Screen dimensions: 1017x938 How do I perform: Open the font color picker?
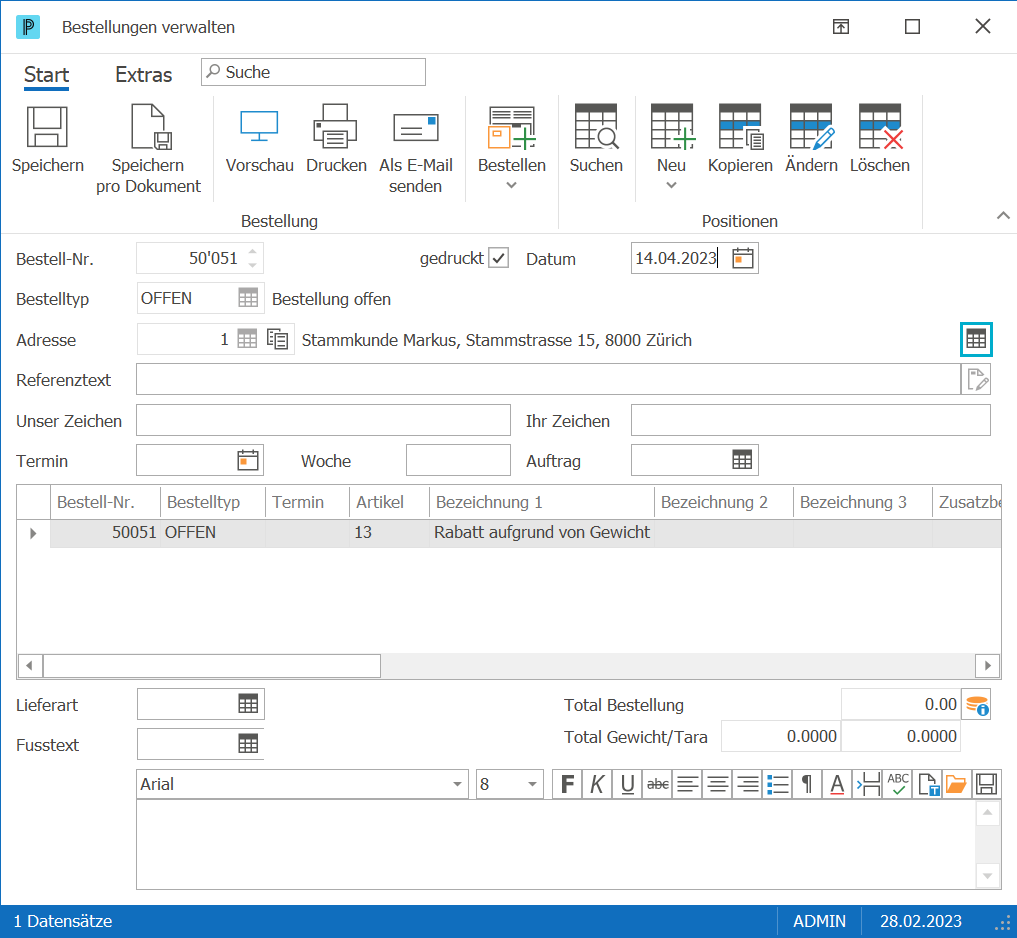[837, 784]
